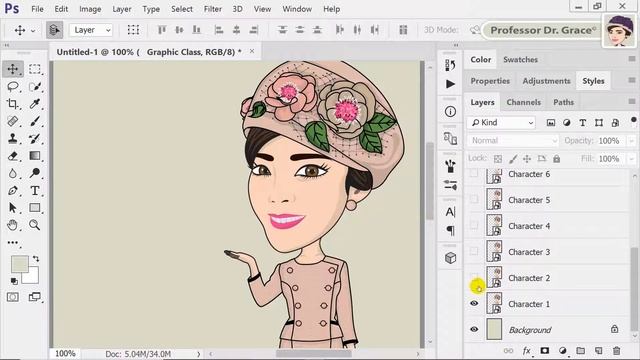Show the Character 6 layer
The image size is (640, 360).
[474, 173]
